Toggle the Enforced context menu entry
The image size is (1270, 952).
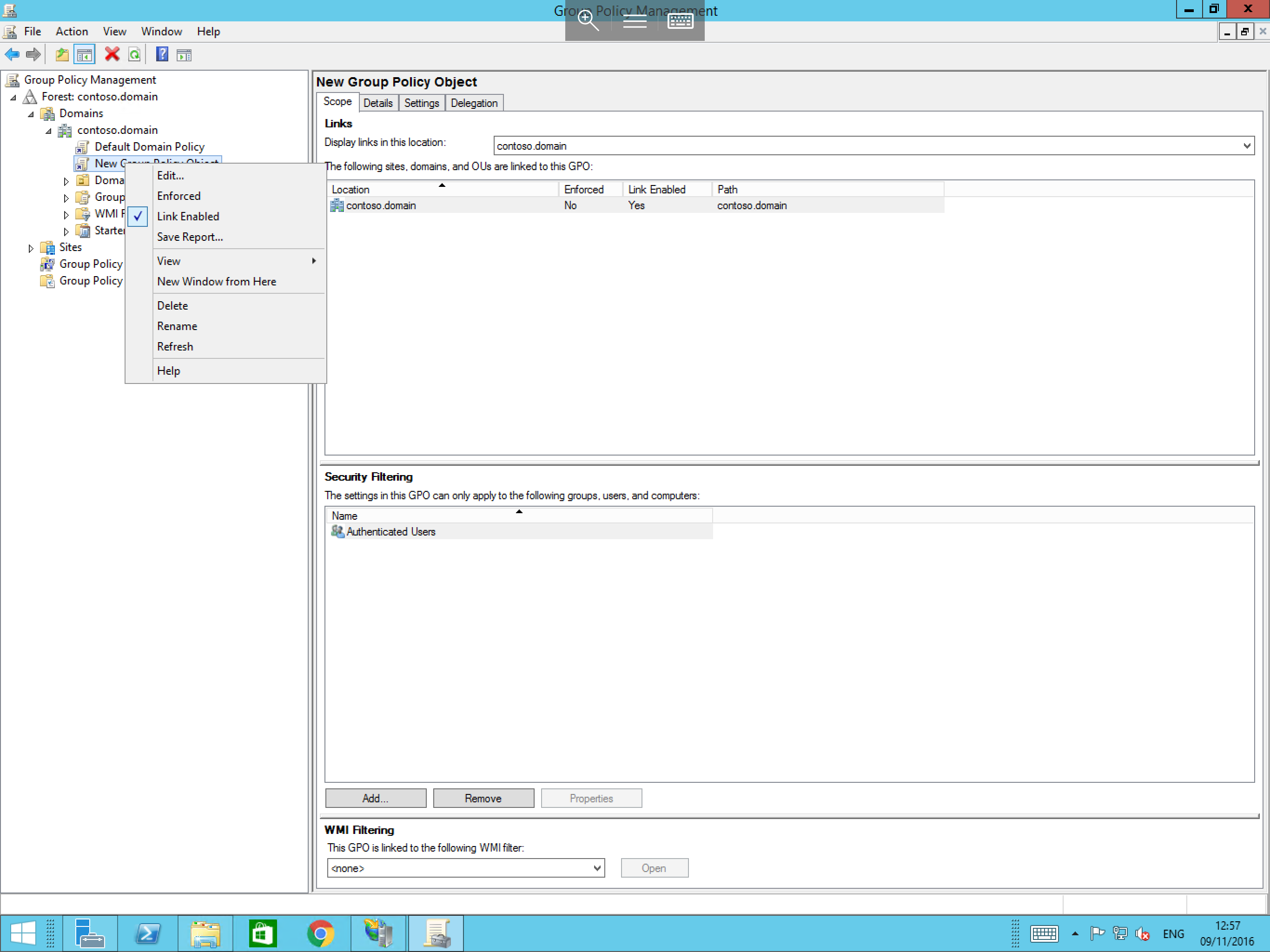(225, 196)
